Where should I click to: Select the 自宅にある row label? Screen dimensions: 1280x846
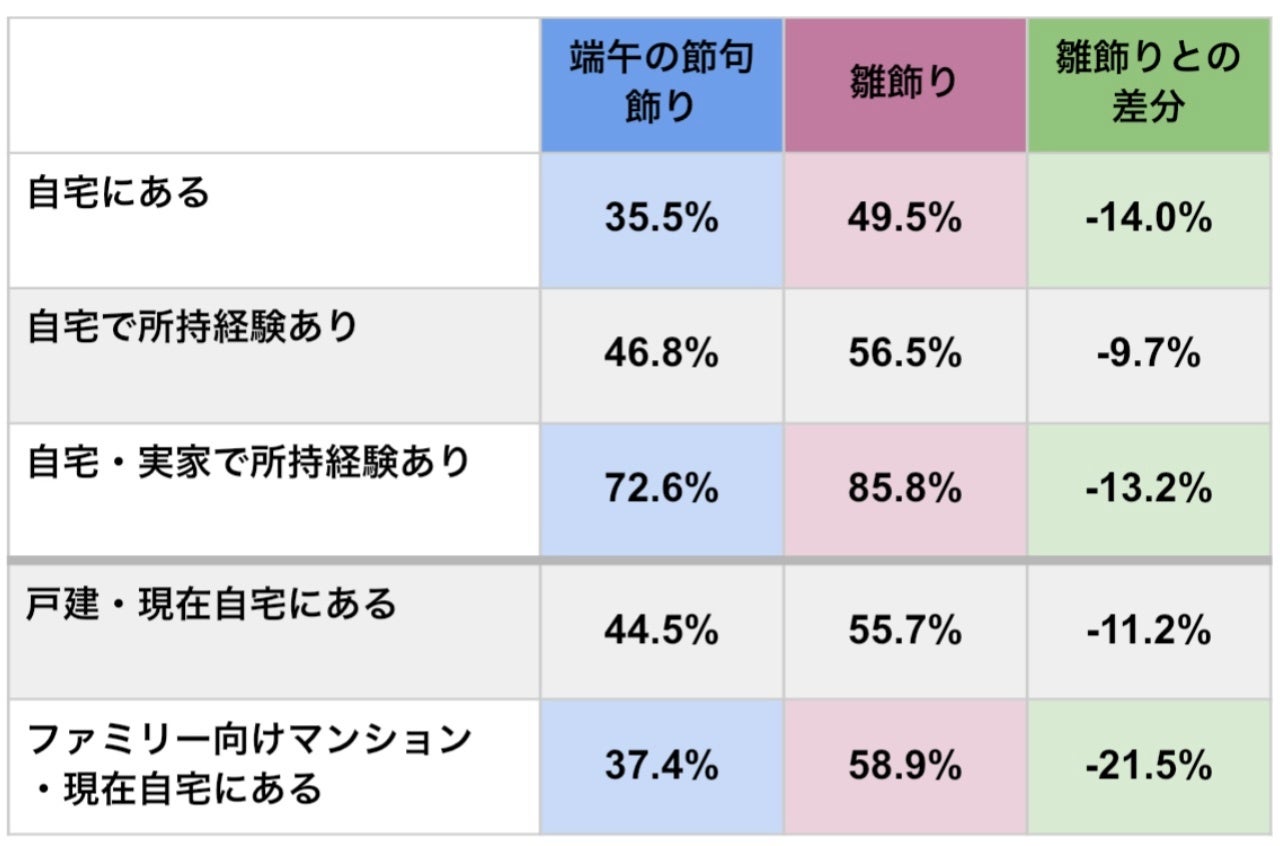click(119, 192)
